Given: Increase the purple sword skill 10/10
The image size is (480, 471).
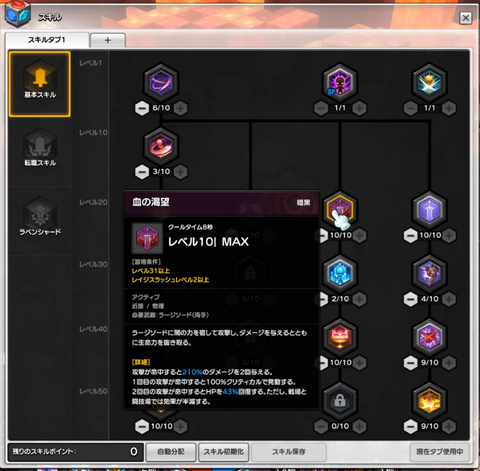Looking at the screenshot, I should point(449,236).
